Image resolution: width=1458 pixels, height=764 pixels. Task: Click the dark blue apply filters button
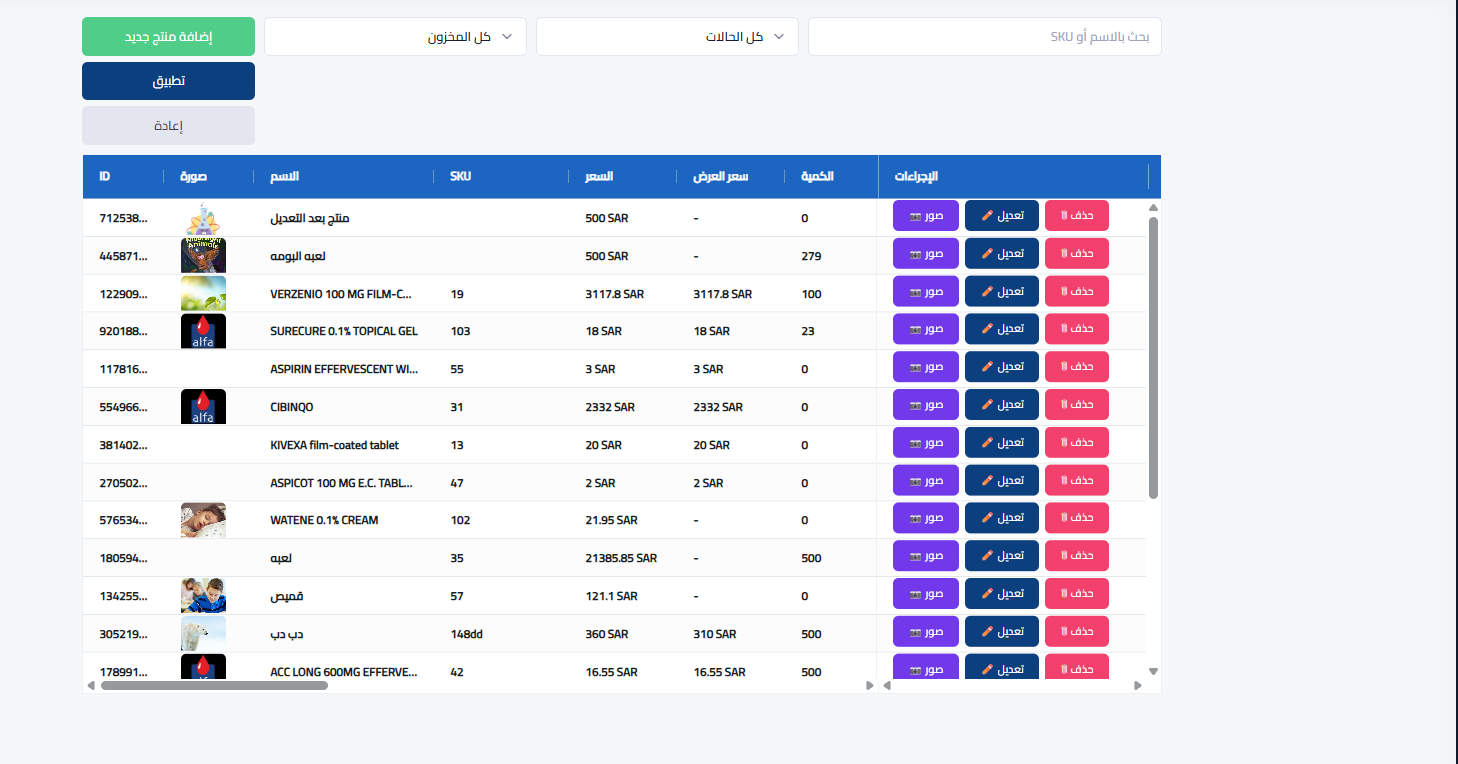[x=168, y=81]
